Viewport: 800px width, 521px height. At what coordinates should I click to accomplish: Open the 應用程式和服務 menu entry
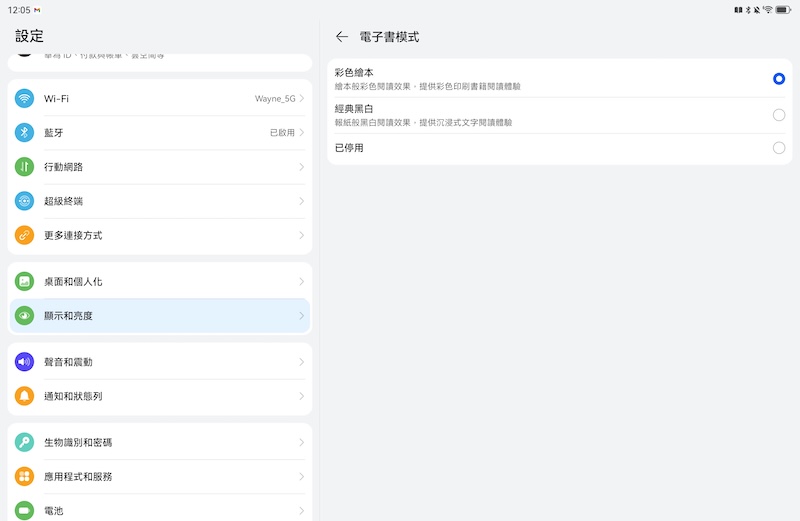tap(160, 476)
